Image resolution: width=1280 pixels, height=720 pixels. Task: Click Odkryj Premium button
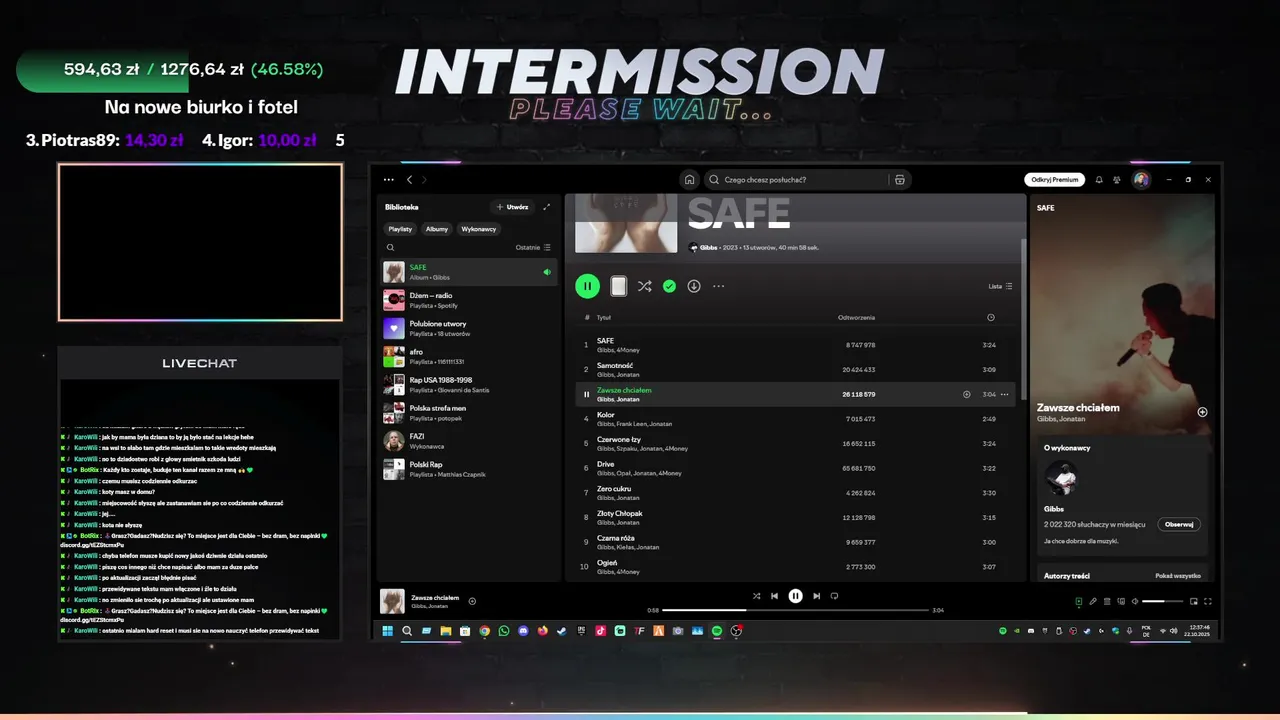[1054, 180]
